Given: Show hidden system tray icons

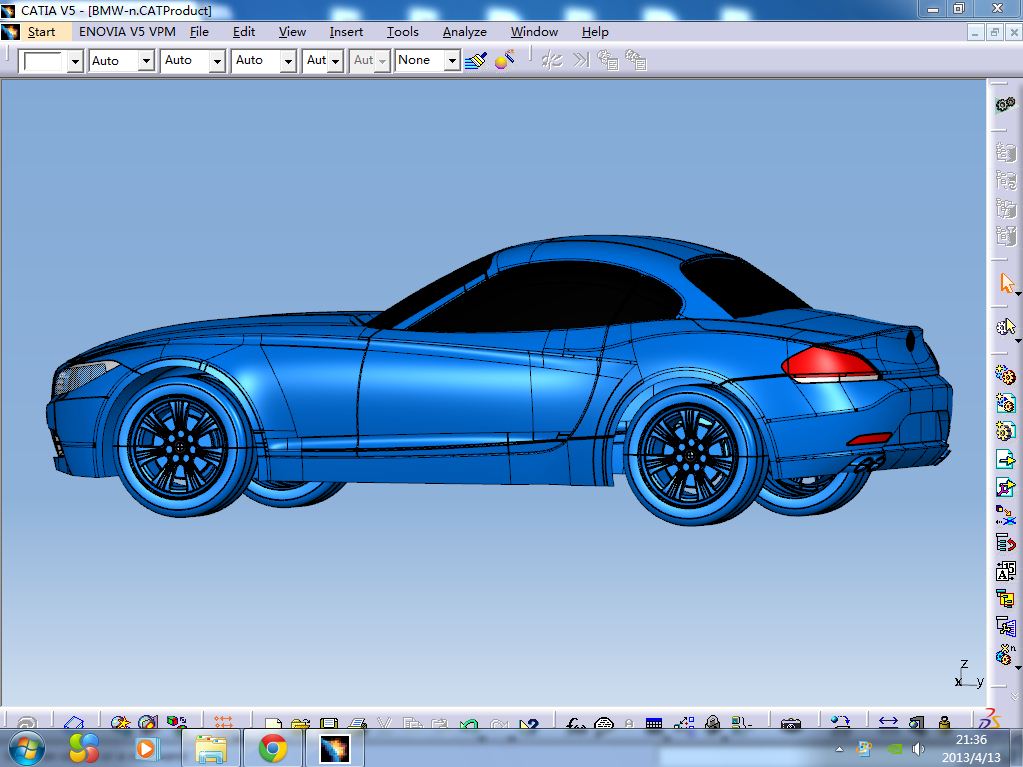Looking at the screenshot, I should coord(840,749).
